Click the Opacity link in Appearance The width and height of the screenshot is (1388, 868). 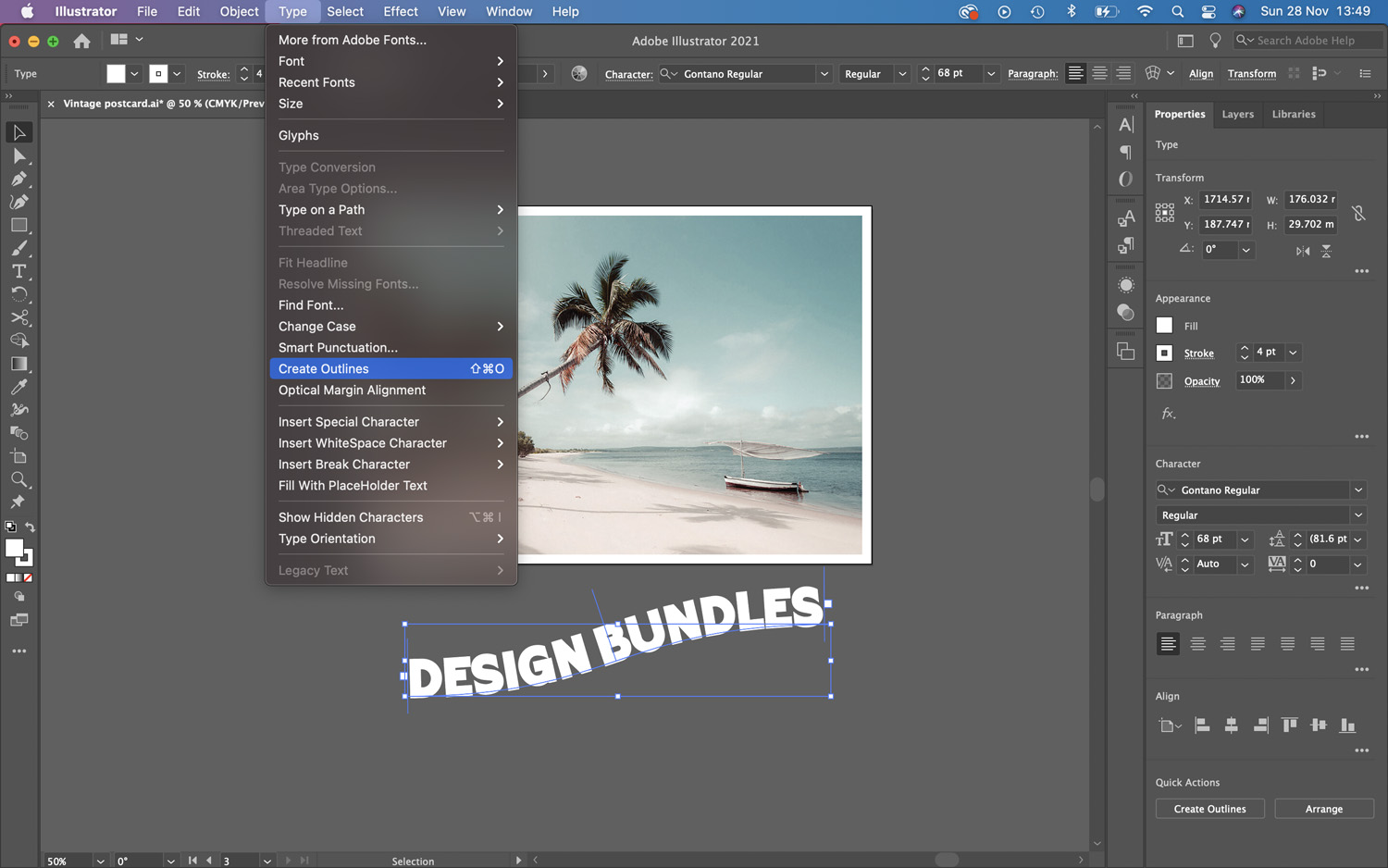click(1201, 381)
